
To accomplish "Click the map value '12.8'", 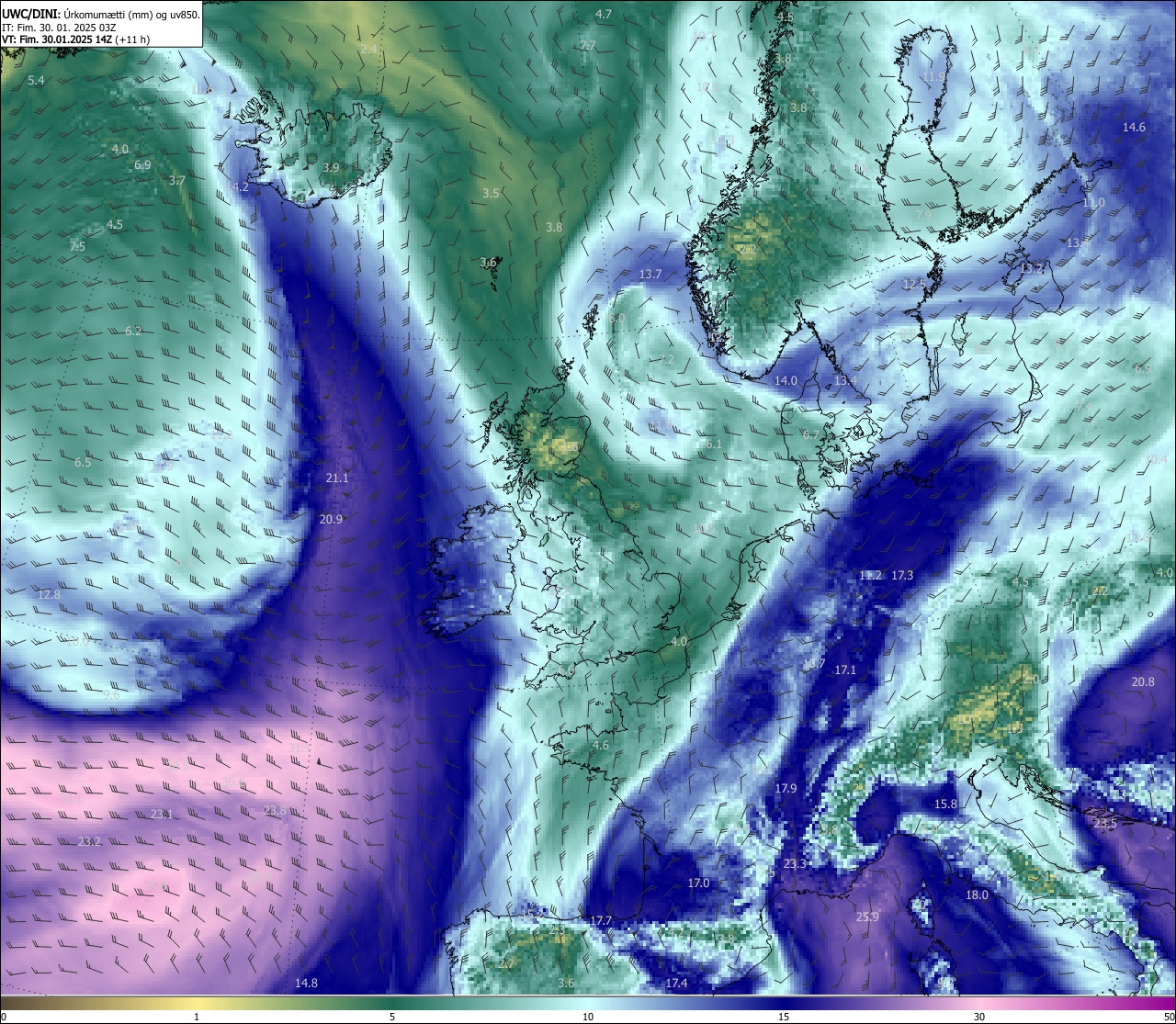I will tap(49, 595).
